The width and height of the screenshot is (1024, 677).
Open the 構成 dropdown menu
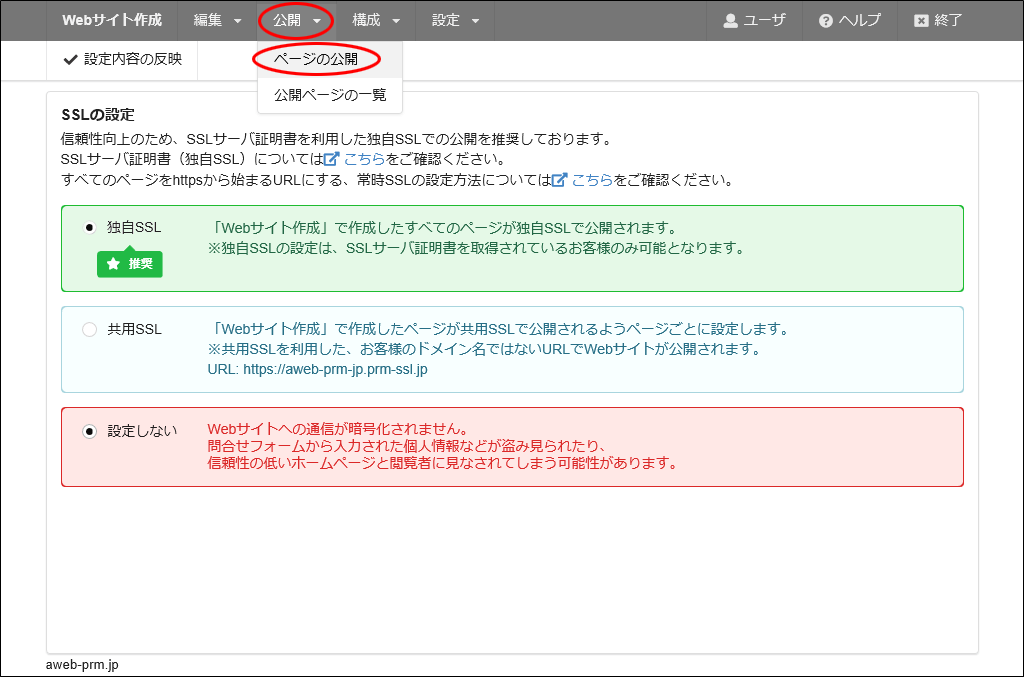pos(376,20)
